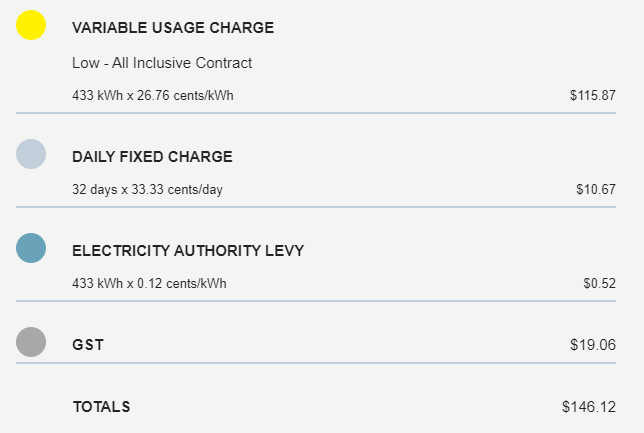Screen dimensions: 644x433
Task: Click the 433 kWh x 0.12 cents/kWh line
Action: 149,283
